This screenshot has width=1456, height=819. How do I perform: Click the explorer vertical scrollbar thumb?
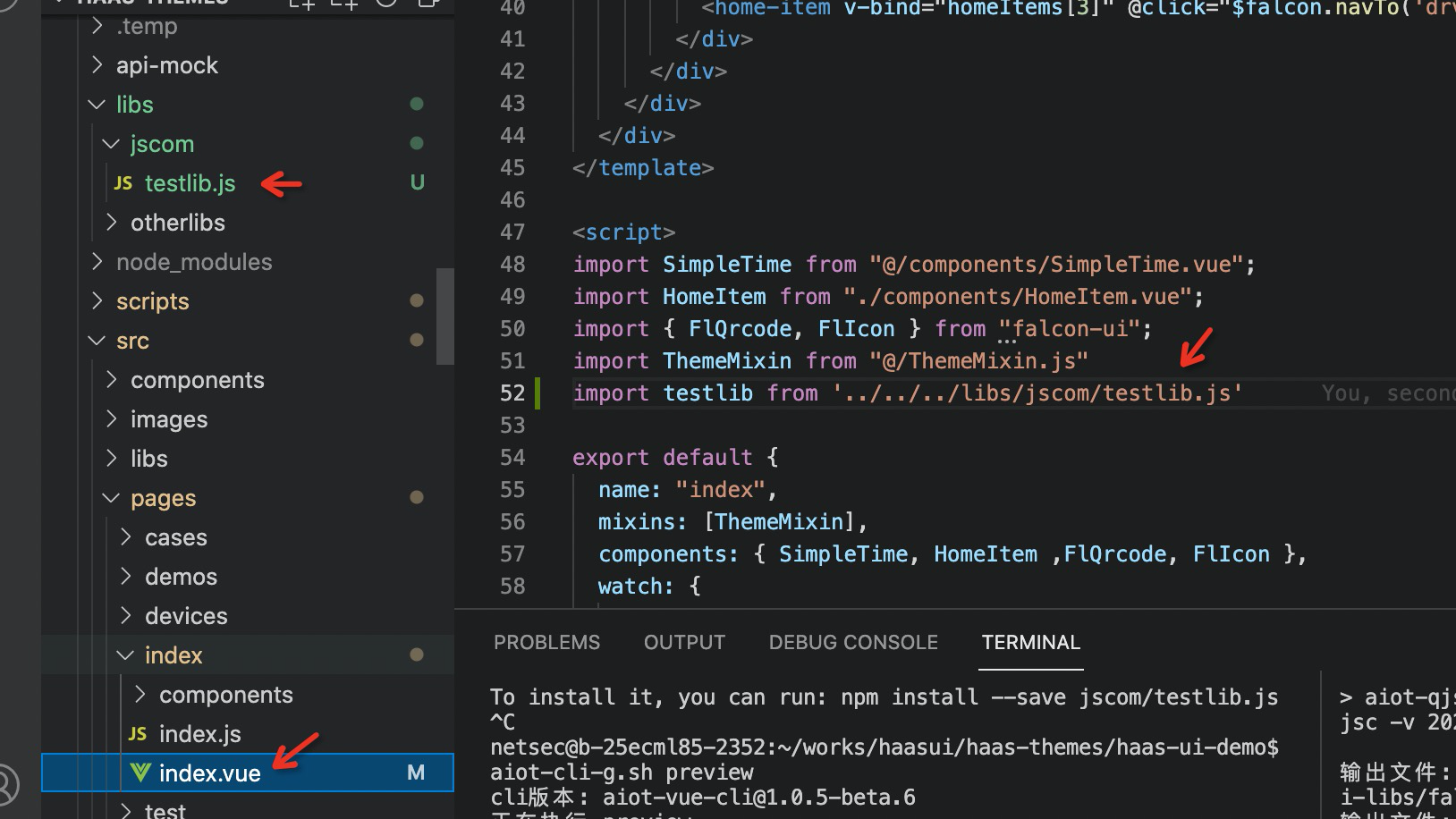(x=444, y=317)
